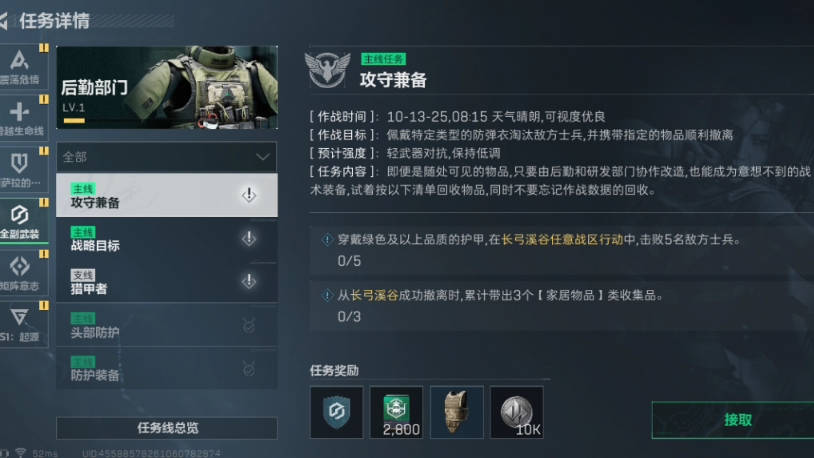The width and height of the screenshot is (814, 458).
Task: Click the checkmark on 防护装备 mission
Action: point(249,369)
